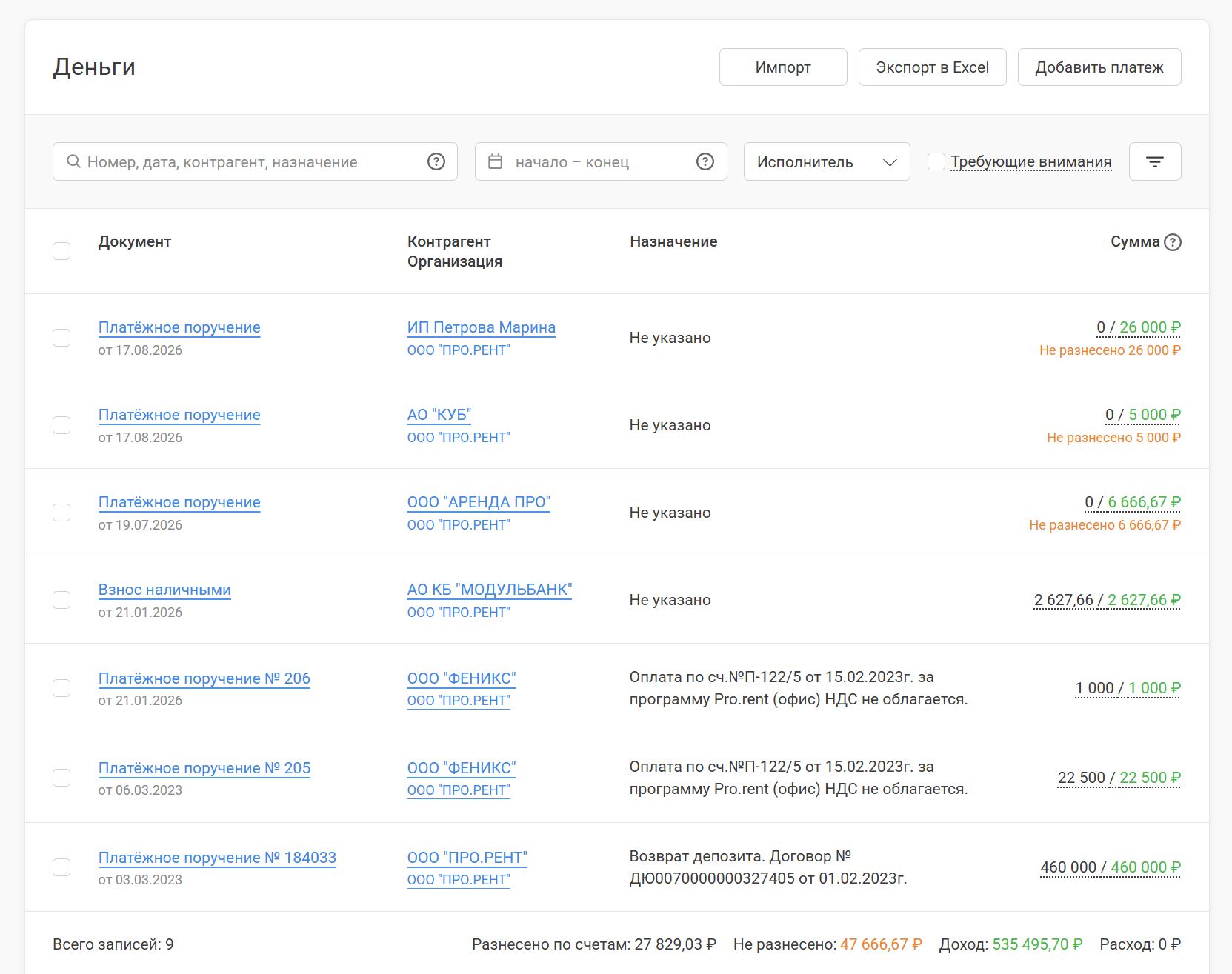The image size is (1232, 974).
Task: Select the ООО "АРЕНДА ПРО" row checkbox
Action: pos(61,513)
